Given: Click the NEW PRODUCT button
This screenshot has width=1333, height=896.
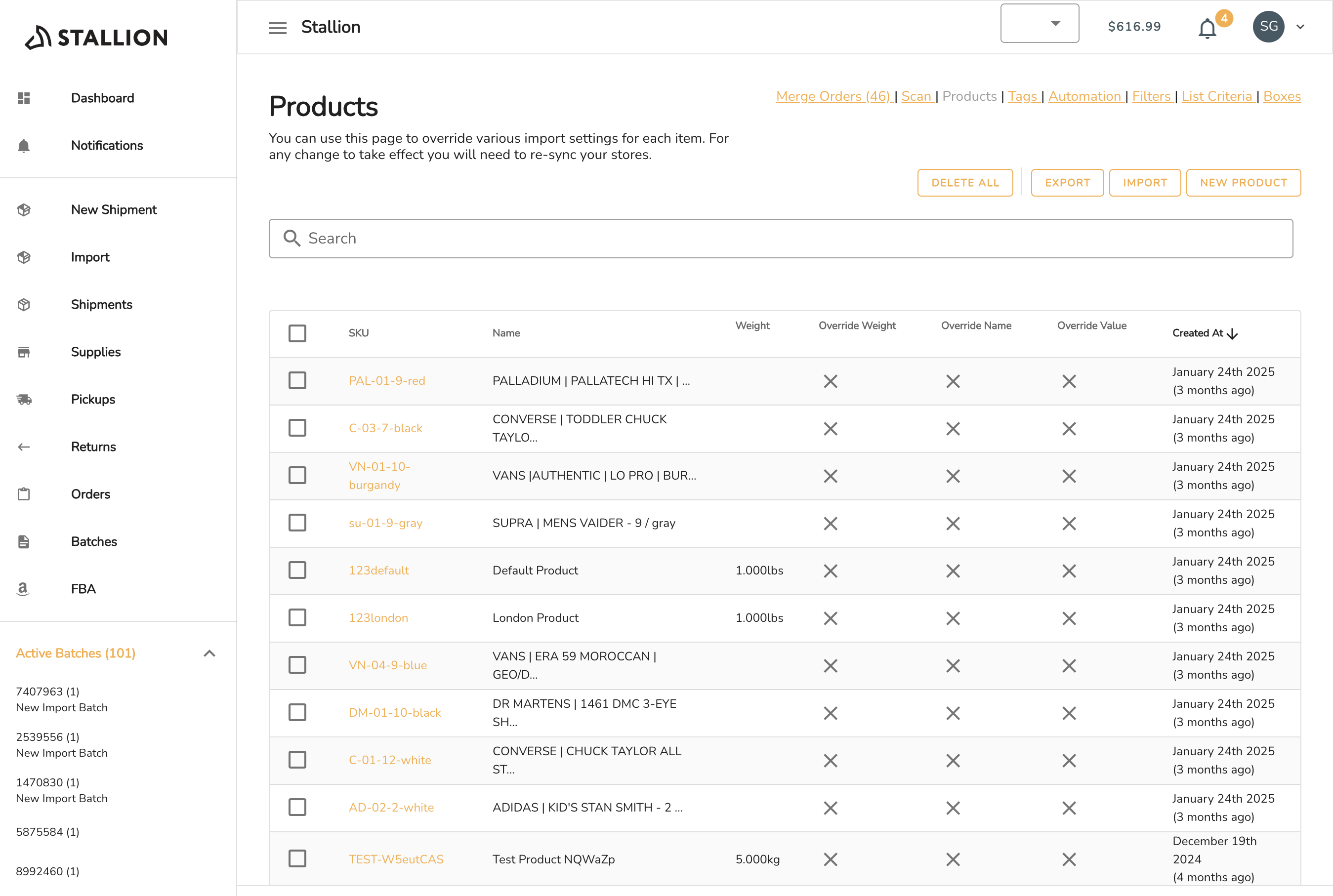Looking at the screenshot, I should coord(1243,183).
